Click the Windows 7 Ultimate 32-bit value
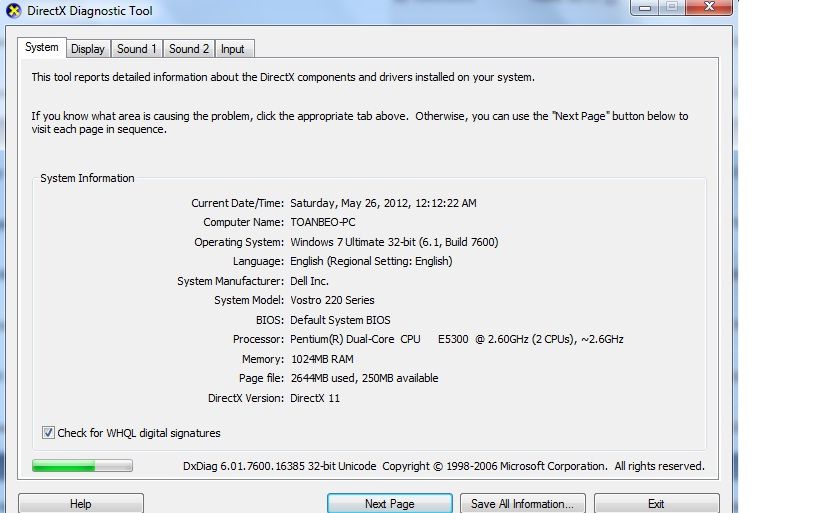 point(394,242)
